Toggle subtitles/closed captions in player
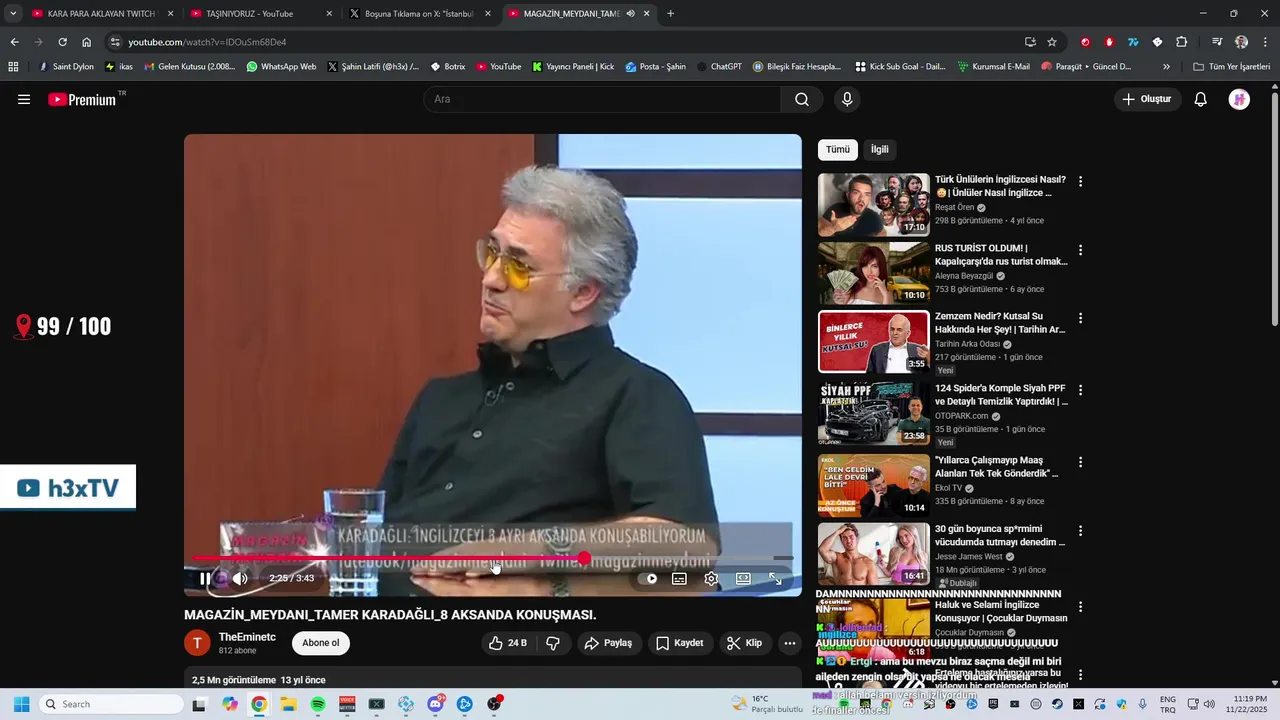Image resolution: width=1280 pixels, height=720 pixels. pyautogui.click(x=679, y=578)
